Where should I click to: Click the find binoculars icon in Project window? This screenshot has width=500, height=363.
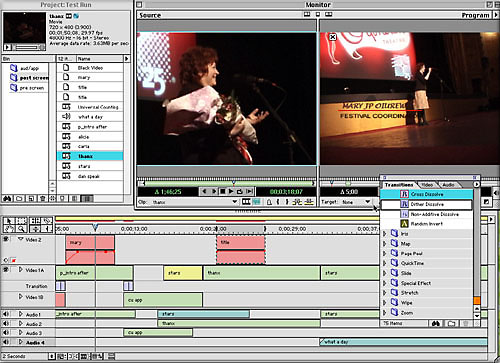(x=7, y=199)
